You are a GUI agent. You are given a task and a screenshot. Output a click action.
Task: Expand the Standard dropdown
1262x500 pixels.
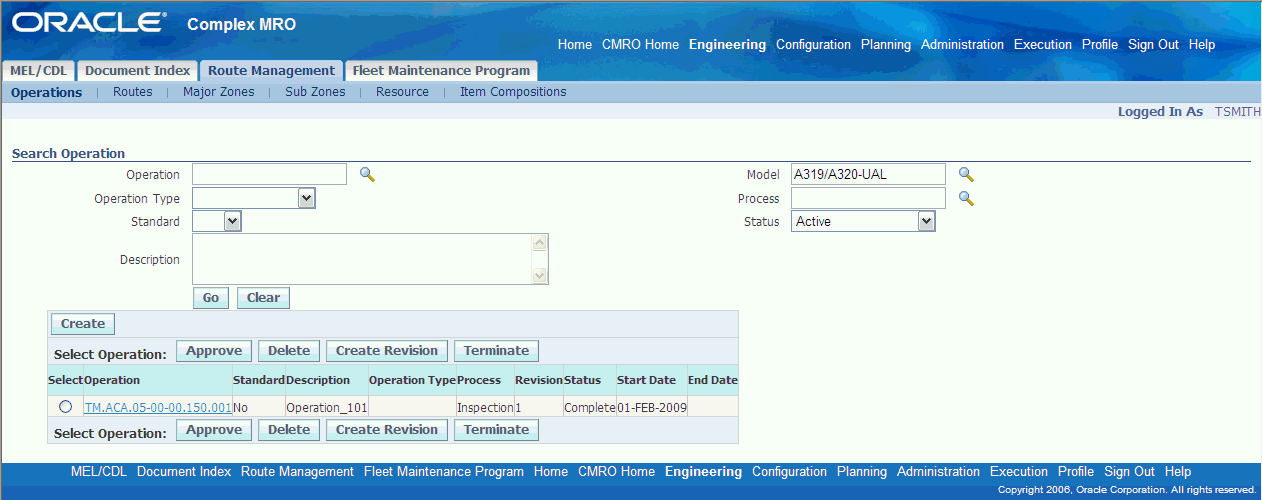click(232, 221)
